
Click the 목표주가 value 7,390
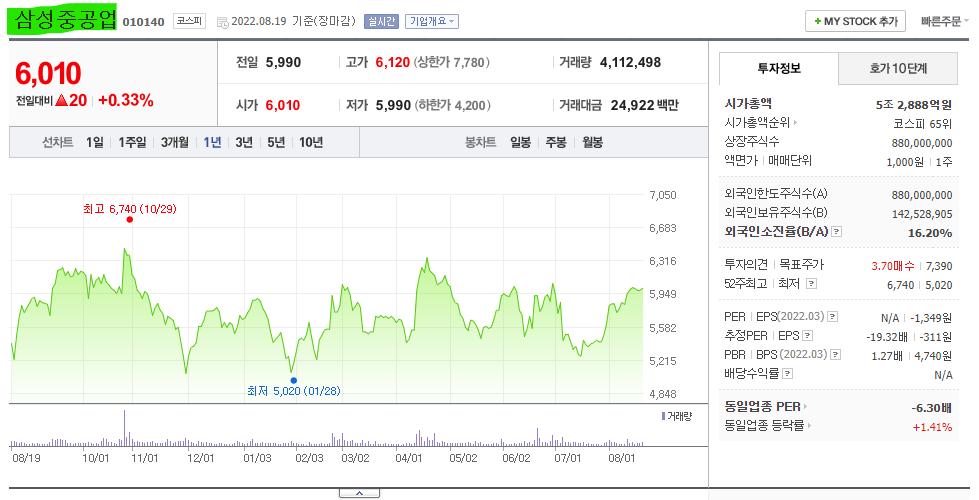tap(939, 266)
